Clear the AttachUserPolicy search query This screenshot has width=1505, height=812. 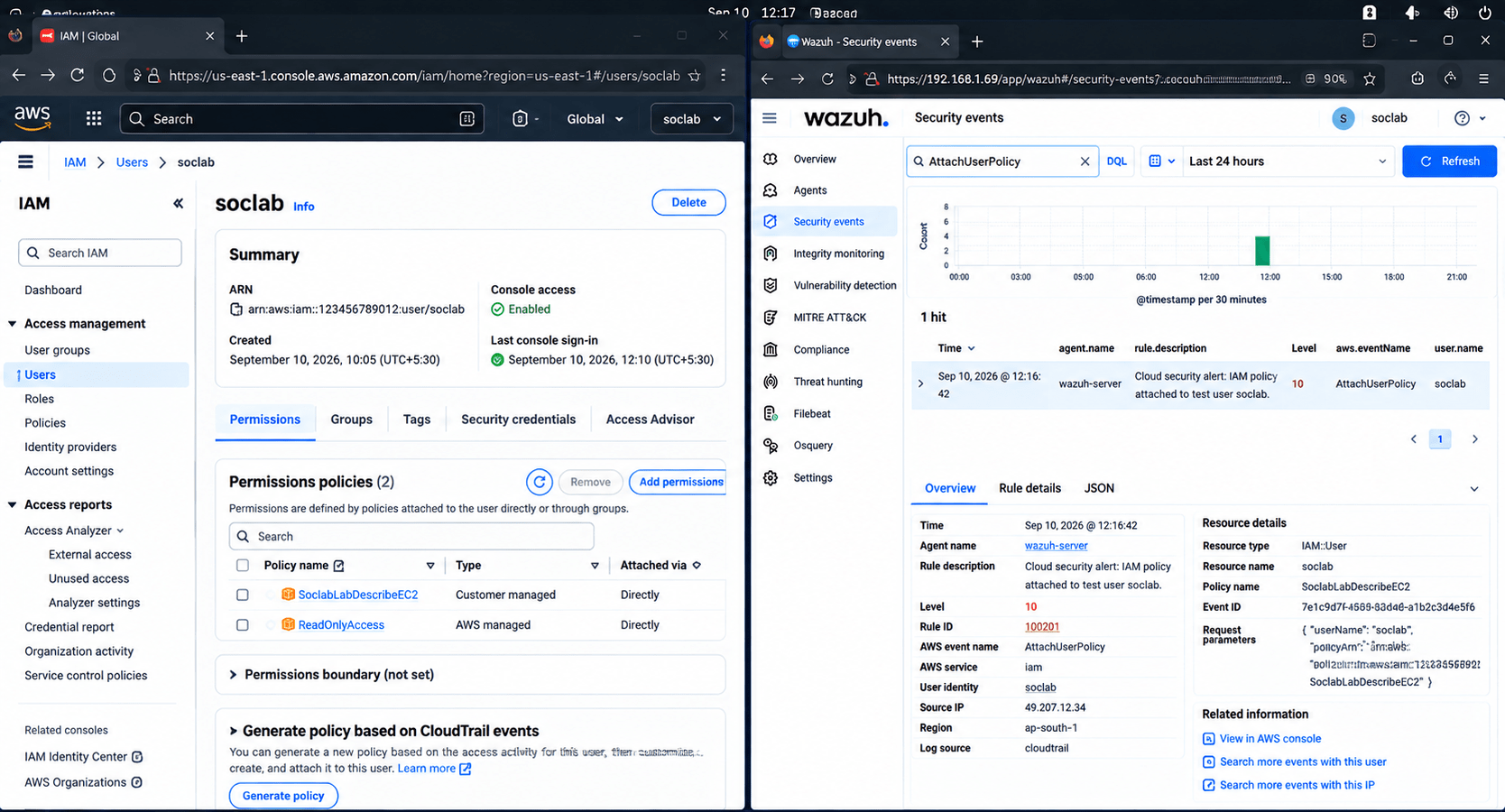point(1085,161)
